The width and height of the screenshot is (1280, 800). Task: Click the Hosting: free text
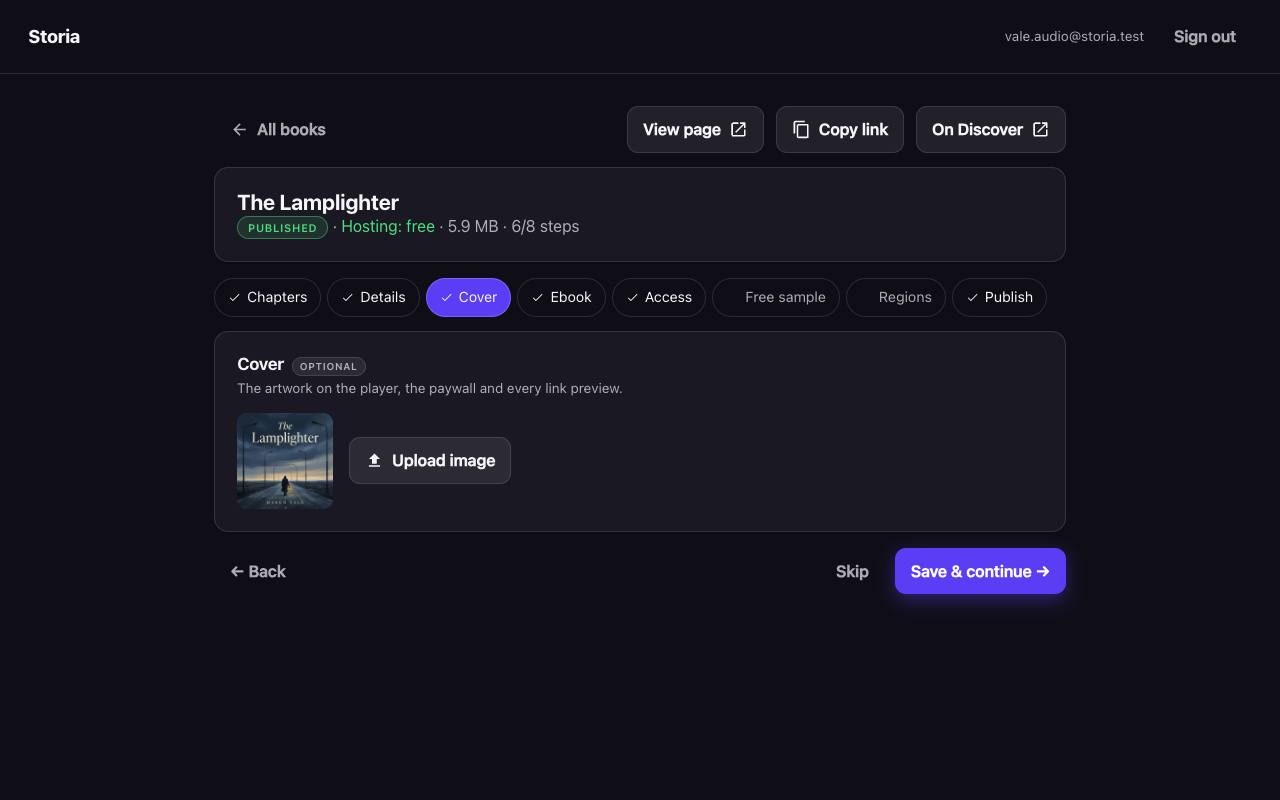(x=388, y=227)
